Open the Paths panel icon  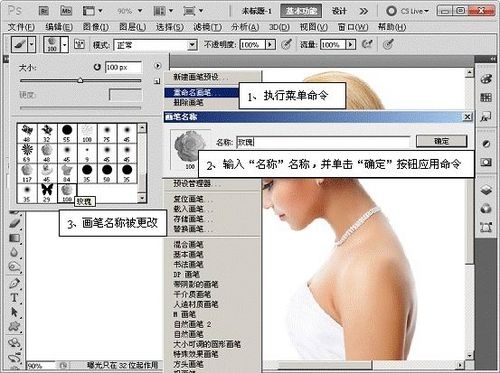(x=486, y=227)
